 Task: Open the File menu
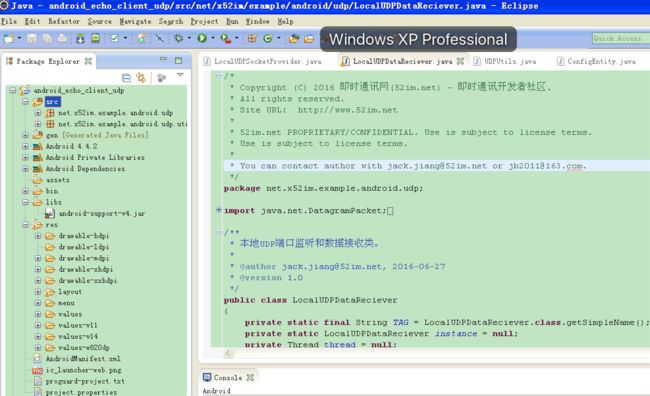(9, 21)
